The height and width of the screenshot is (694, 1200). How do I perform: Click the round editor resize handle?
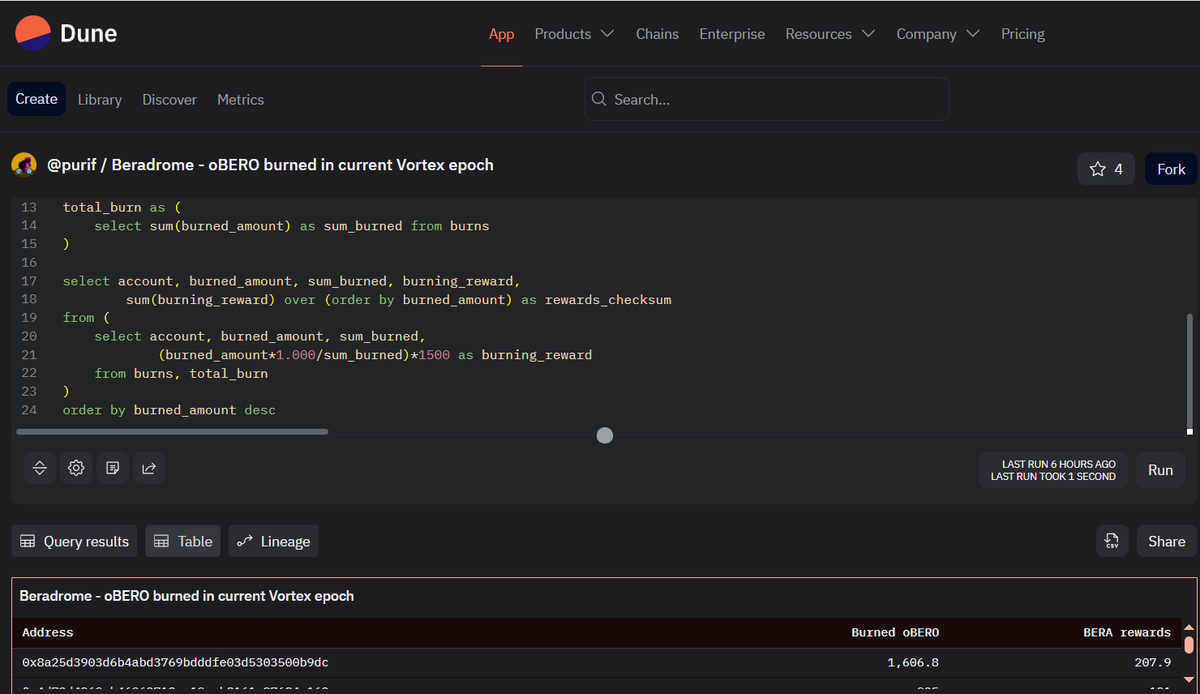(x=604, y=435)
